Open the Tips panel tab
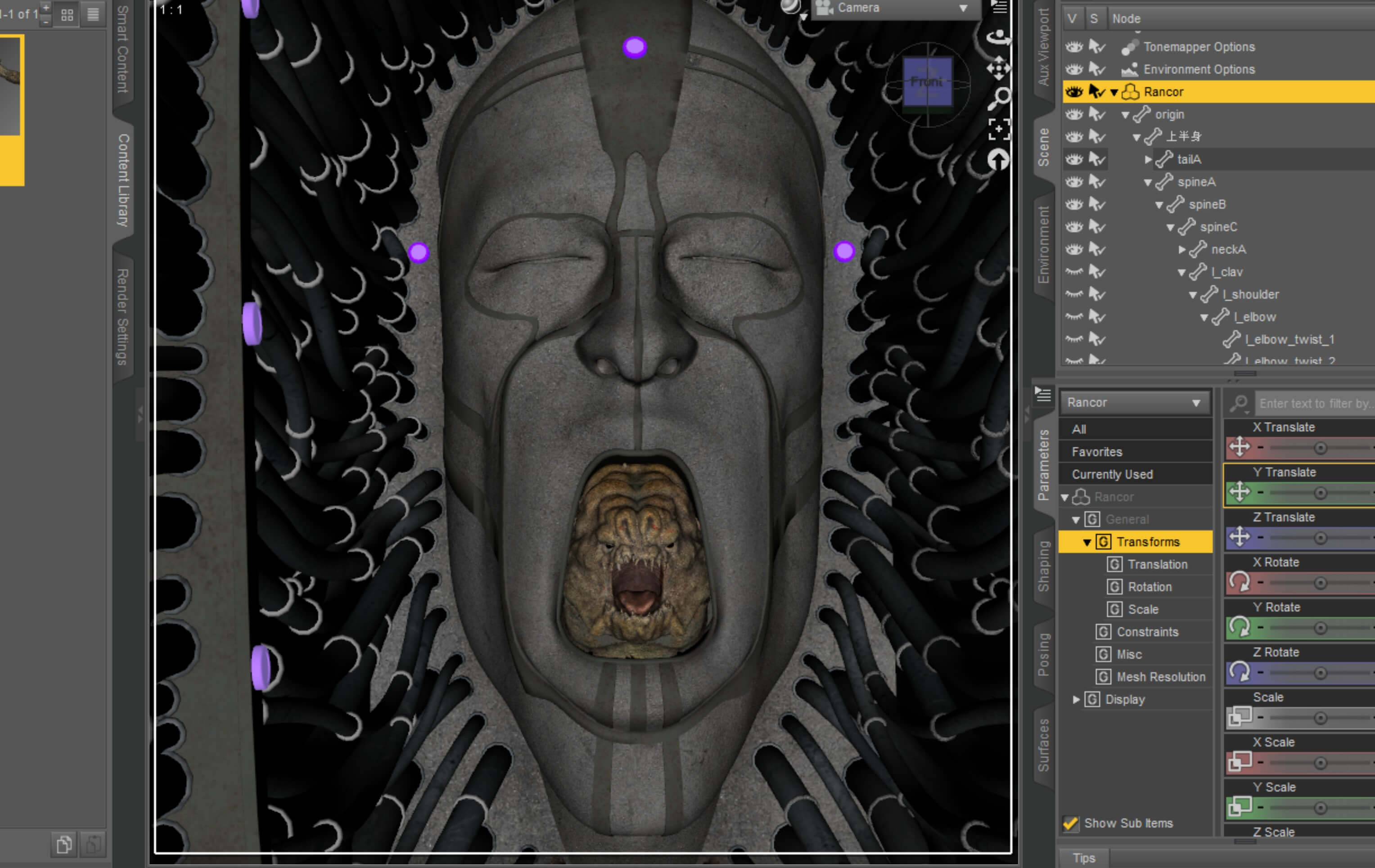Image resolution: width=1375 pixels, height=868 pixels. (1083, 858)
